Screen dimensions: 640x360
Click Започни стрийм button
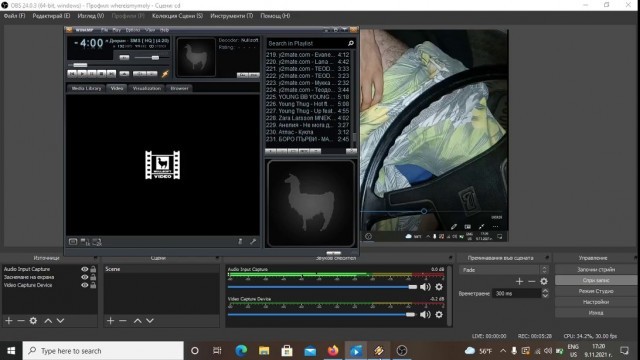596,269
